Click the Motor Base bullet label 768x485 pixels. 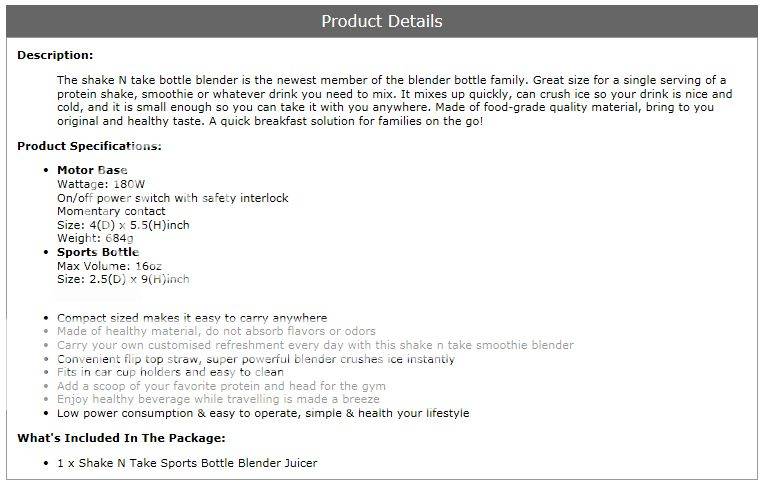click(92, 170)
